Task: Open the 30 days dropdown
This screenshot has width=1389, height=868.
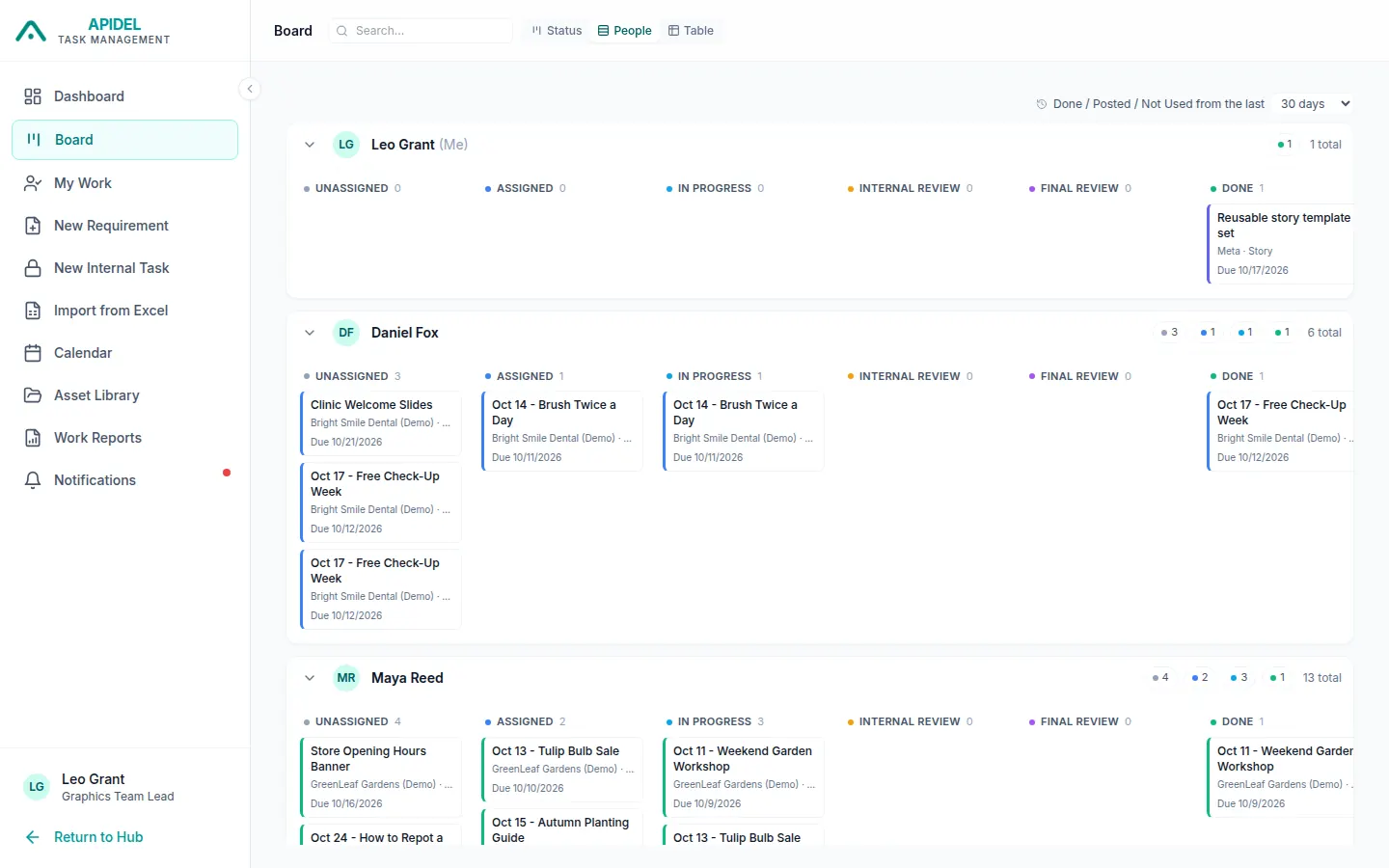Action: pyautogui.click(x=1314, y=104)
